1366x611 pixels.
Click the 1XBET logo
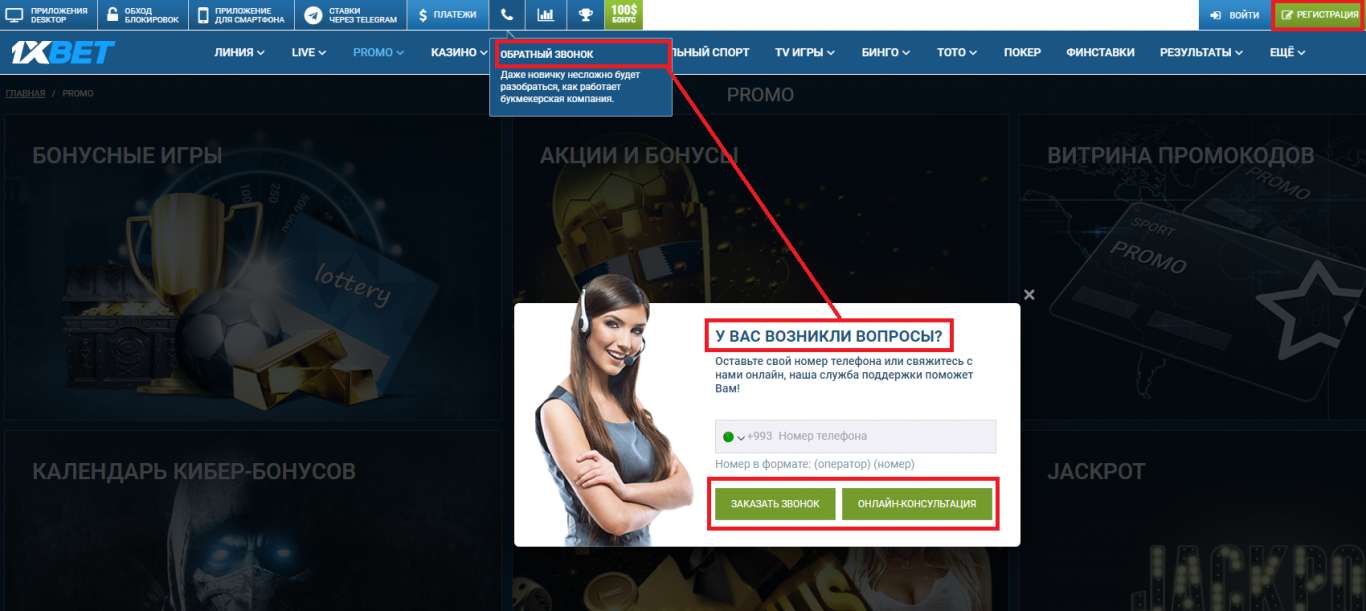click(x=63, y=52)
